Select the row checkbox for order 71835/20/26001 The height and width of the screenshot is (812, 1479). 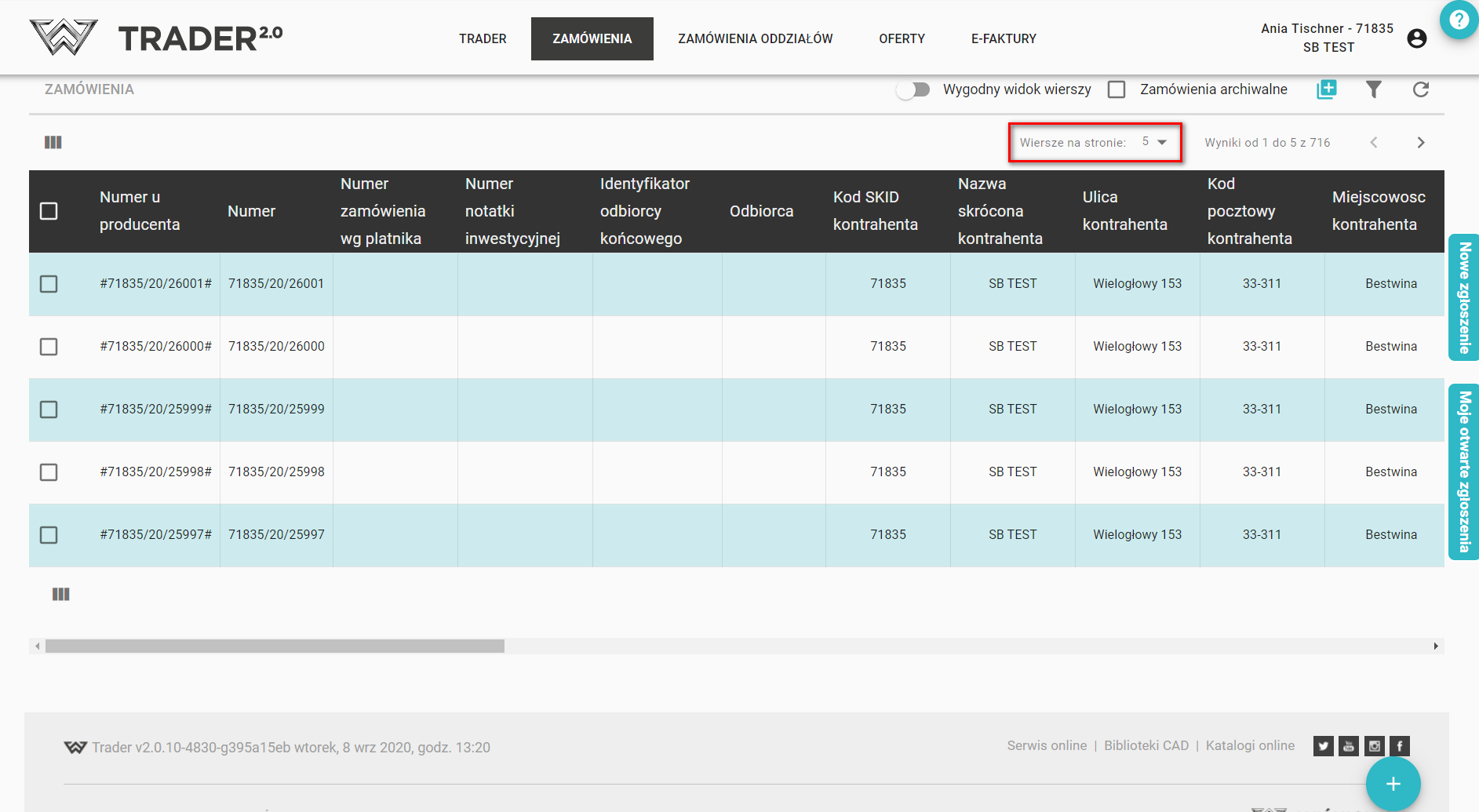click(x=49, y=283)
